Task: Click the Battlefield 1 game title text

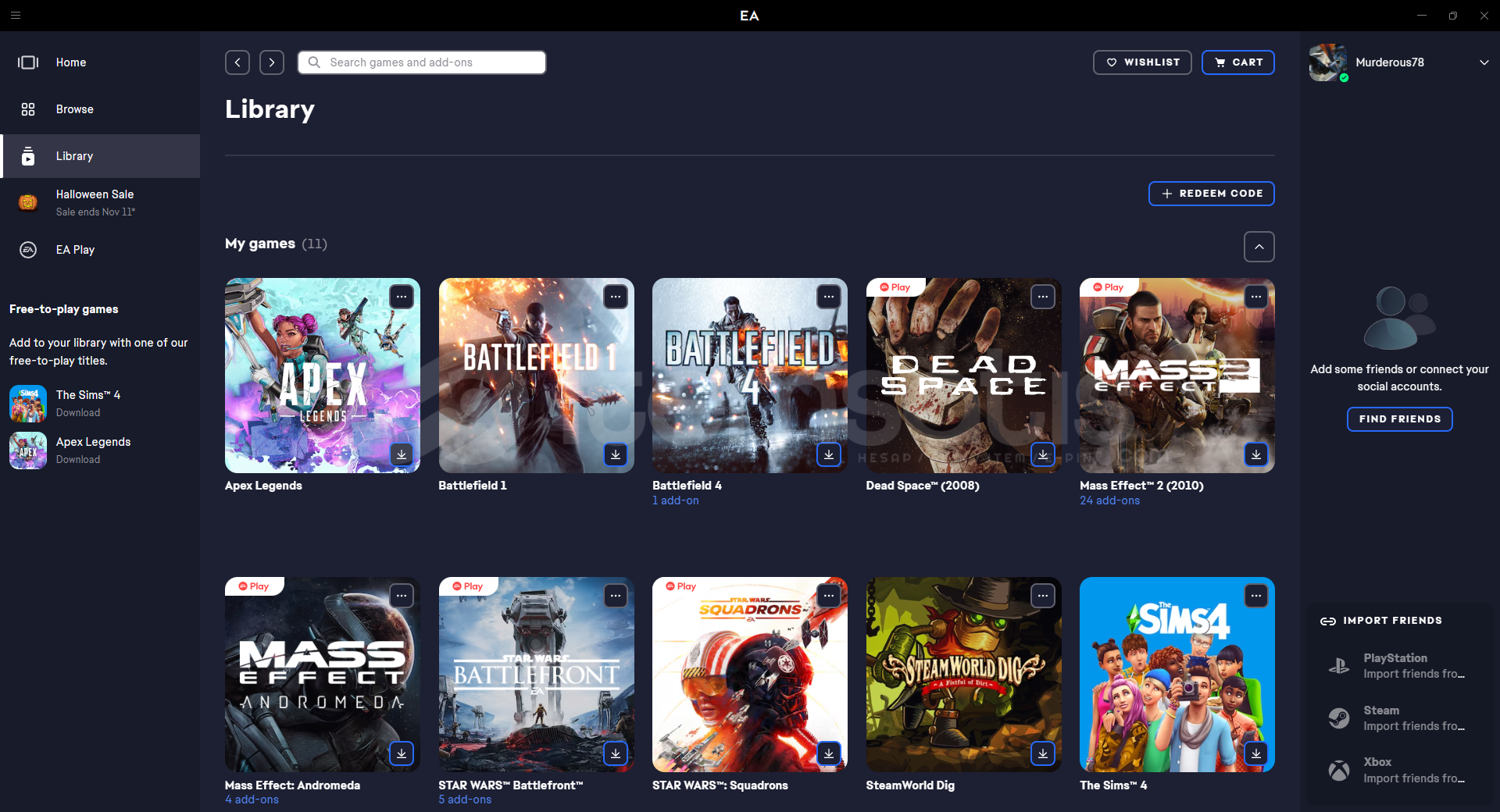Action: (473, 486)
